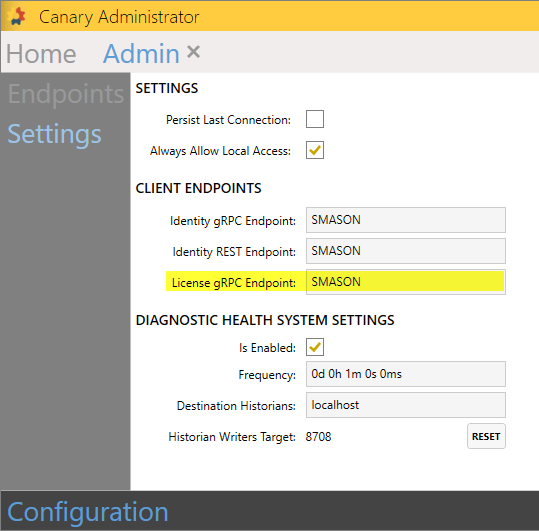The height and width of the screenshot is (531, 539).
Task: Open the Settings sidebar section
Action: coord(54,134)
